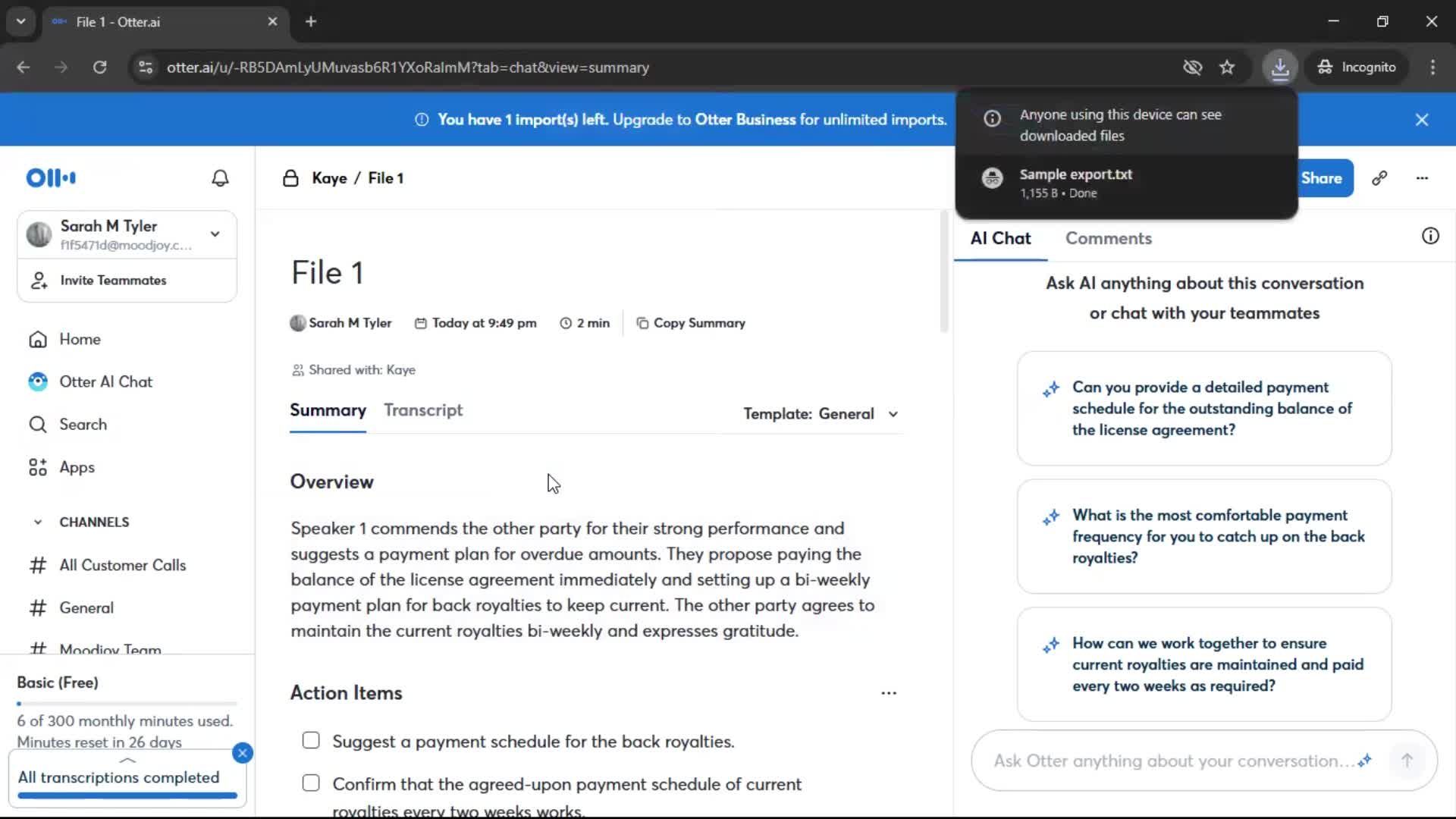Click the Share button
The height and width of the screenshot is (819, 1456).
pos(1322,178)
